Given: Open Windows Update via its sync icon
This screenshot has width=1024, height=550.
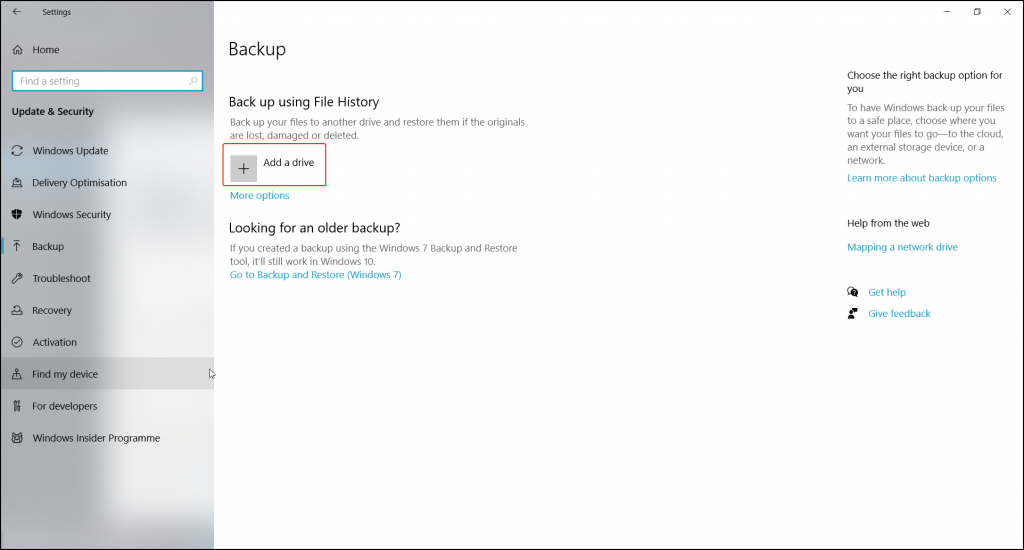Looking at the screenshot, I should coord(17,151).
